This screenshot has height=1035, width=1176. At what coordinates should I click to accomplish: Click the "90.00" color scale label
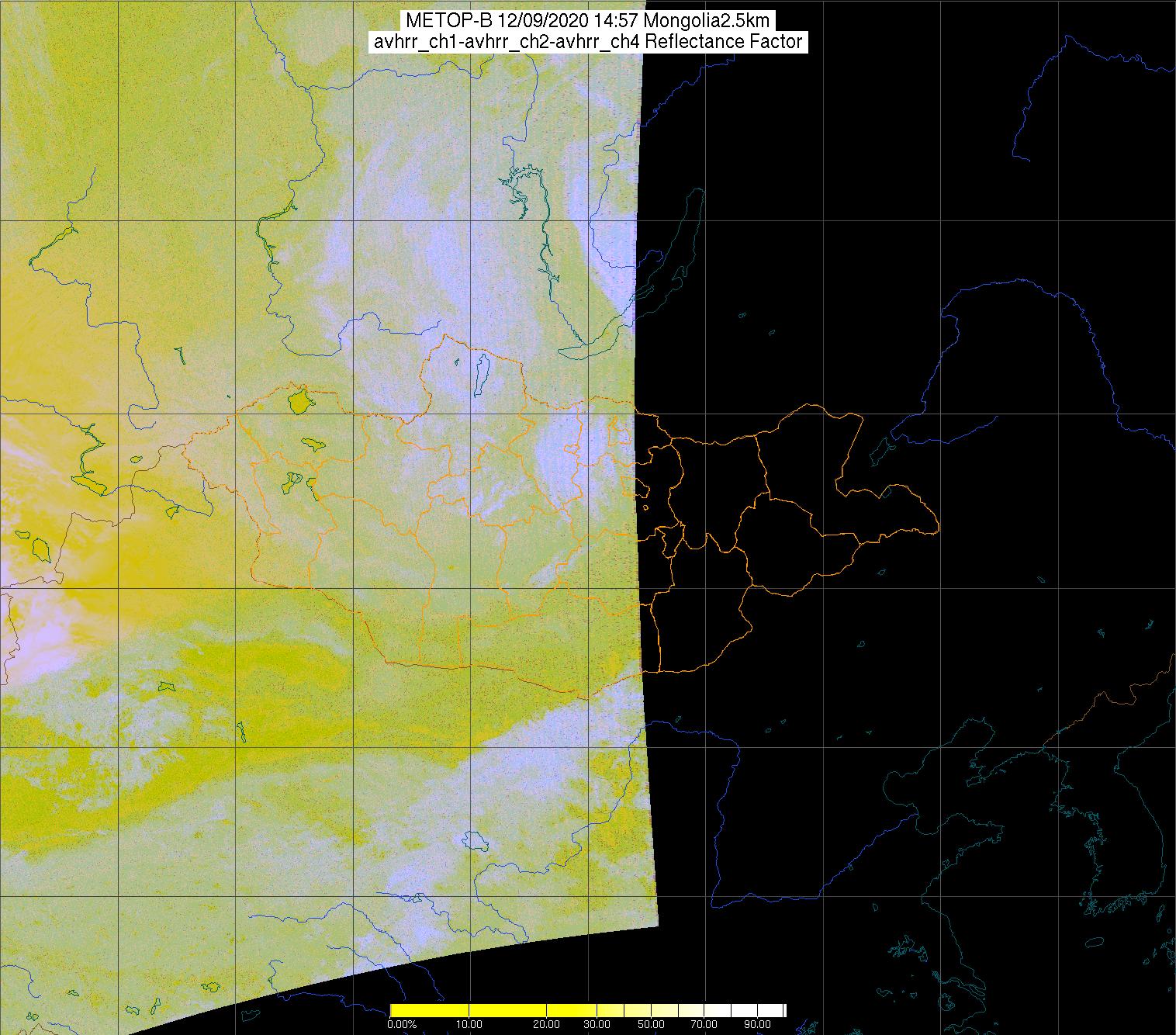[x=758, y=1024]
